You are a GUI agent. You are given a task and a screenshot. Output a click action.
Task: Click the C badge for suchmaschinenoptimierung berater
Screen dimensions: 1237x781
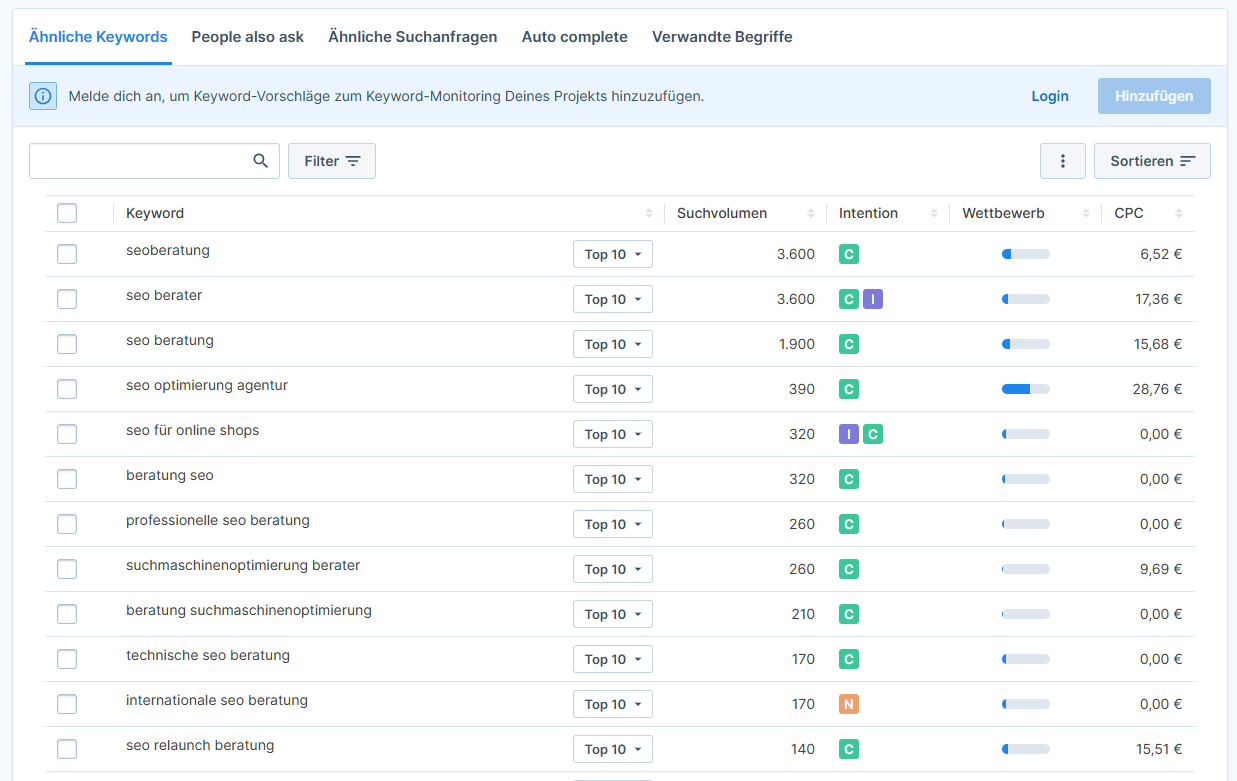849,569
